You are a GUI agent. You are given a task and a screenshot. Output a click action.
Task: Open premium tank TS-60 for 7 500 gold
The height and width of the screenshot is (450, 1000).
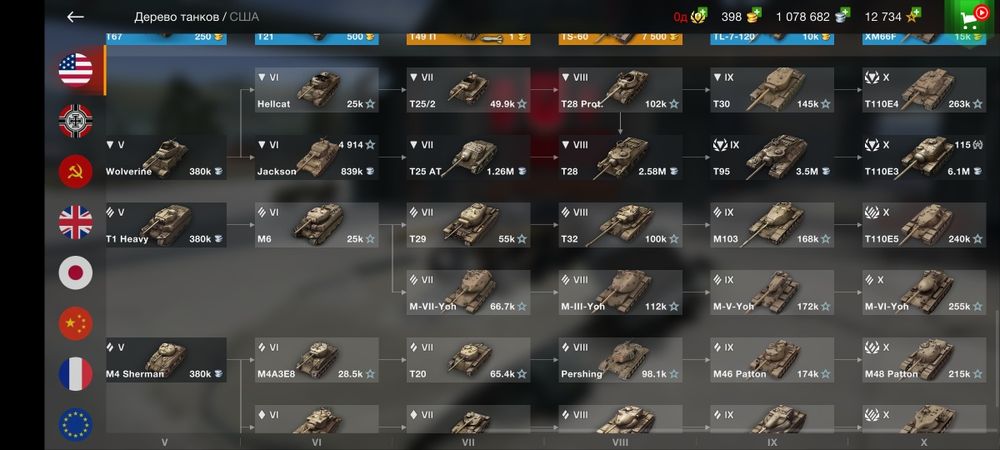621,38
